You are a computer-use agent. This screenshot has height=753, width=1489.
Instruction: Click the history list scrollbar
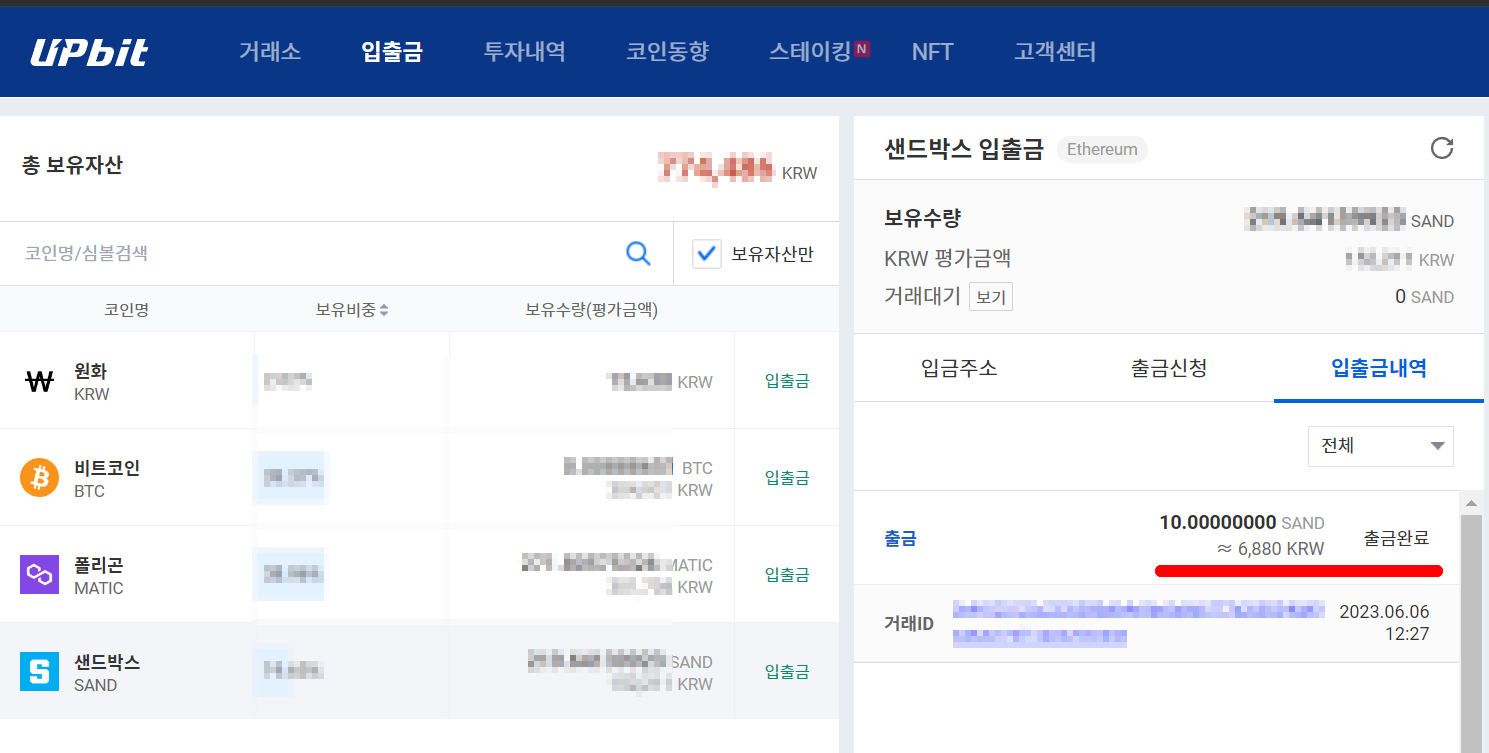[1471, 634]
